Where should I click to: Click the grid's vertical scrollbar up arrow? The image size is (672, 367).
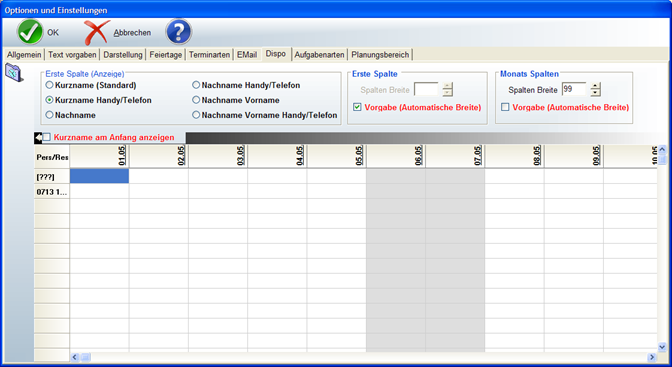[662, 150]
